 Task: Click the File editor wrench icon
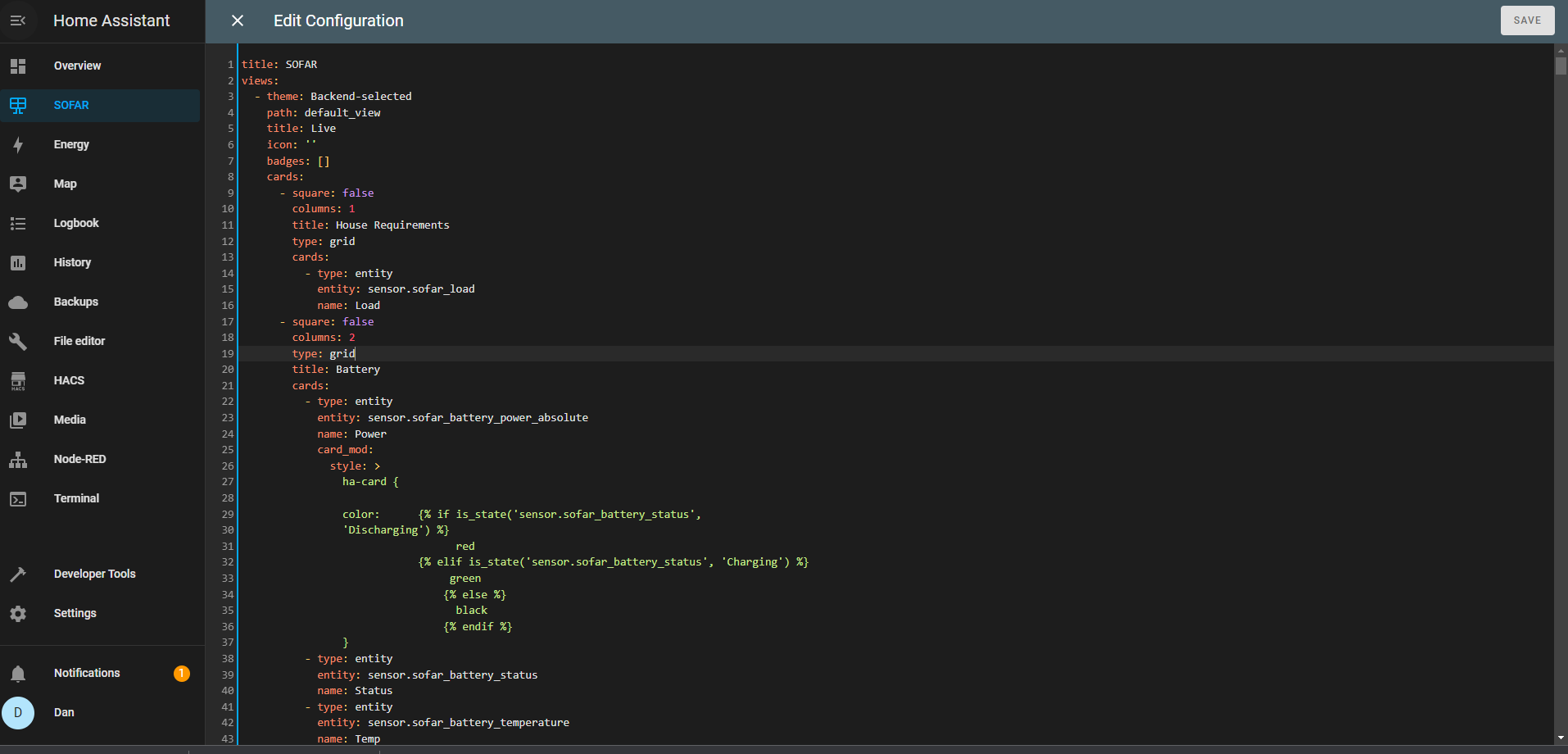[18, 341]
